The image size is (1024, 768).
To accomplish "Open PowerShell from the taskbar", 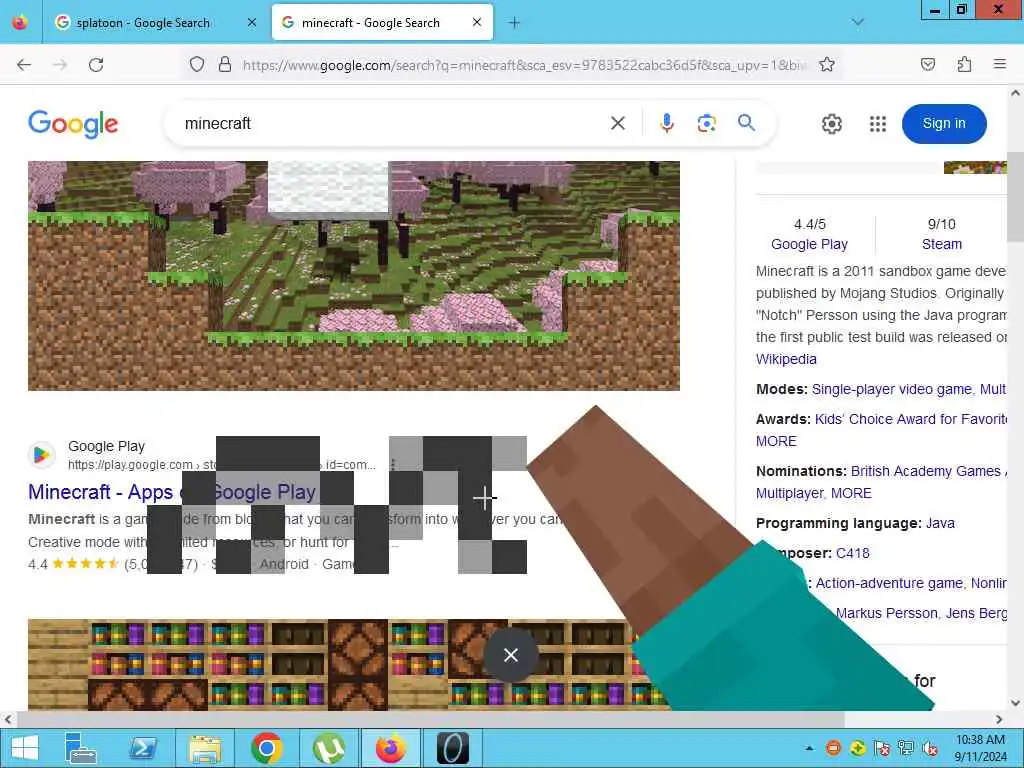I will click(142, 748).
